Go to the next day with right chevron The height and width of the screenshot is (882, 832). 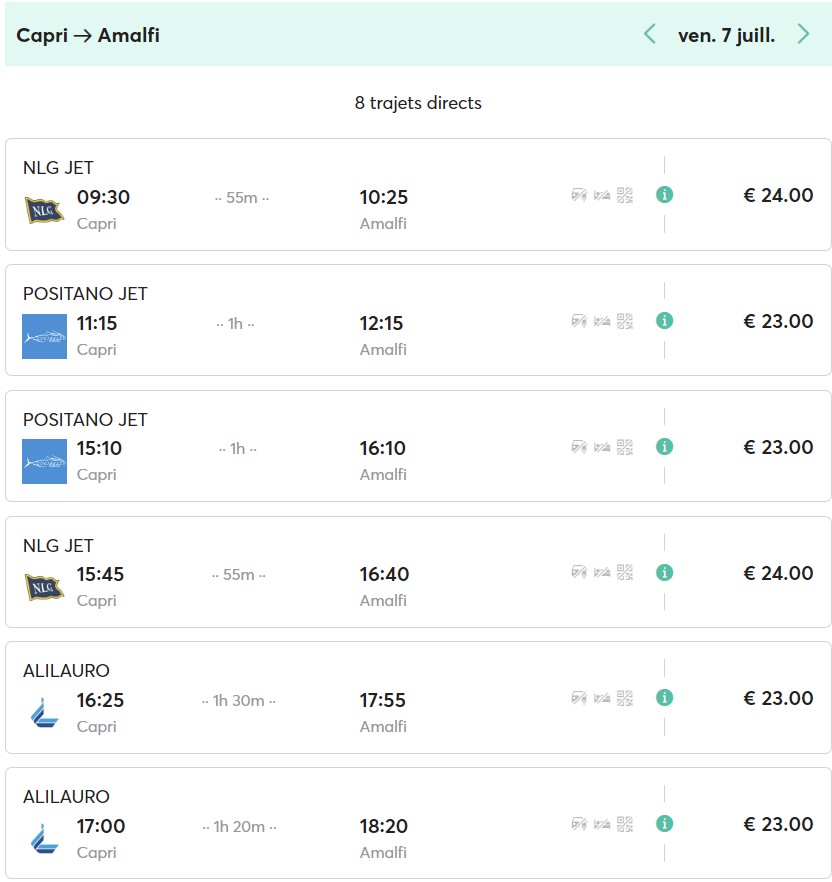(803, 35)
